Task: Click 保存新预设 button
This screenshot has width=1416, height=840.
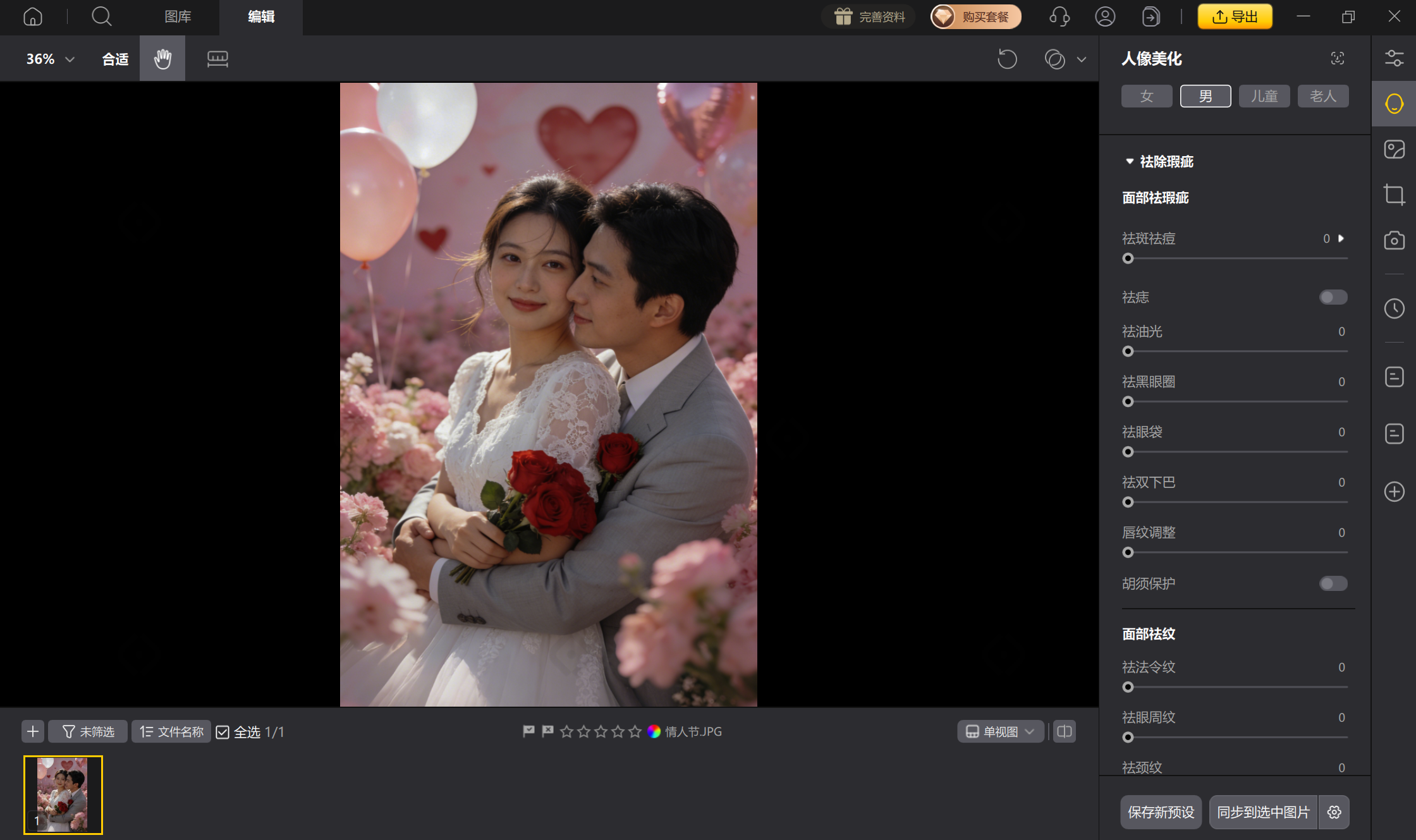Action: [1161, 812]
